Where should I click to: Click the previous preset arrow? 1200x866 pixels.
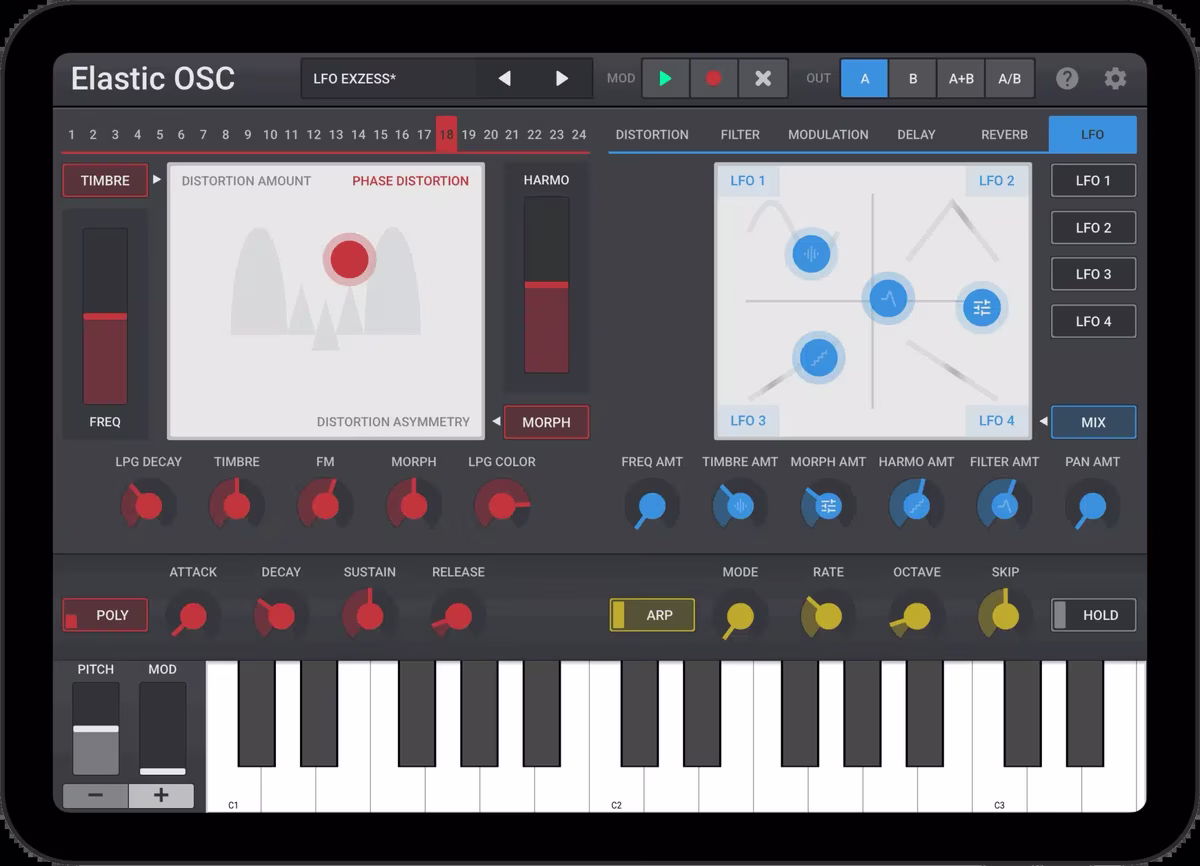(504, 78)
